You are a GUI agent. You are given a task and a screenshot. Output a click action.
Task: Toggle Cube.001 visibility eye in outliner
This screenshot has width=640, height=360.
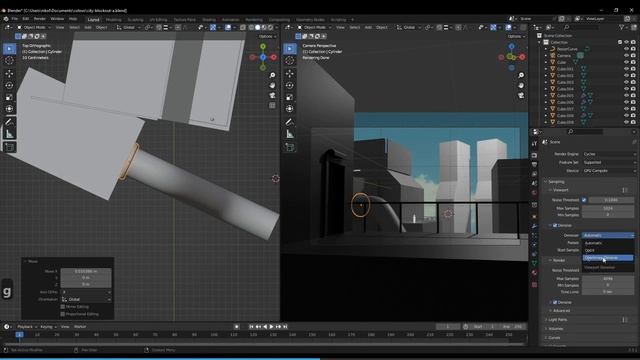pyautogui.click(x=626, y=69)
